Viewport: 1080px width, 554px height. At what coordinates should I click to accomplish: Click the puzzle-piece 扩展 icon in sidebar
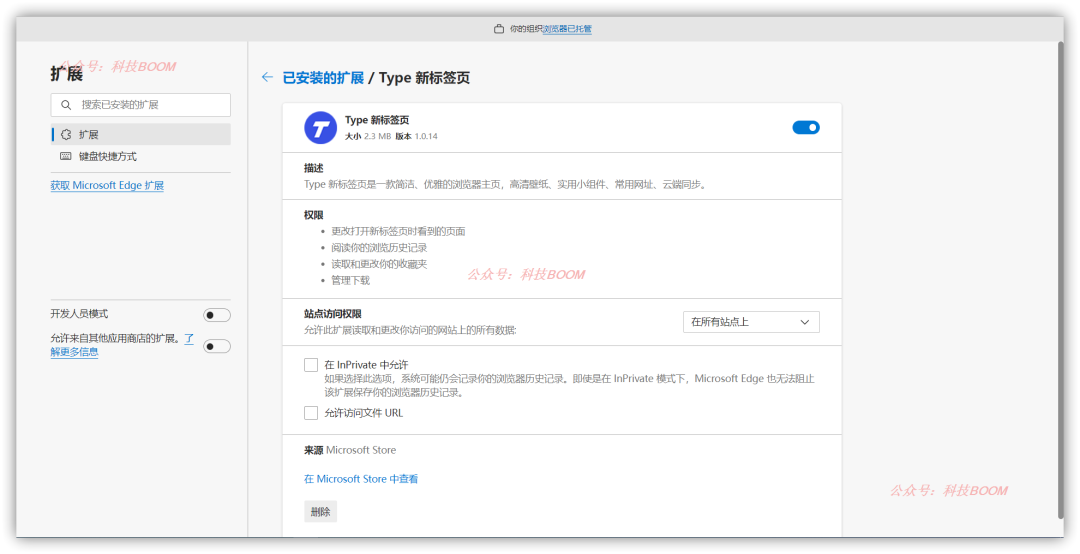coord(66,134)
